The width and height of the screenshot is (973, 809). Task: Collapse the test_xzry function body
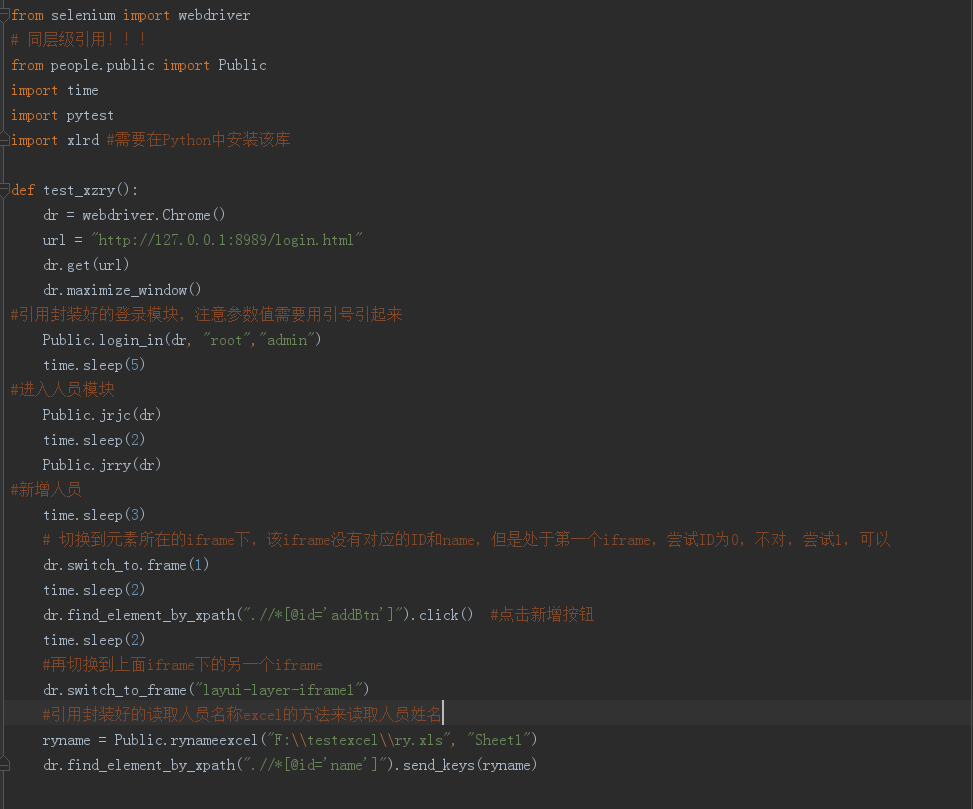point(5,190)
